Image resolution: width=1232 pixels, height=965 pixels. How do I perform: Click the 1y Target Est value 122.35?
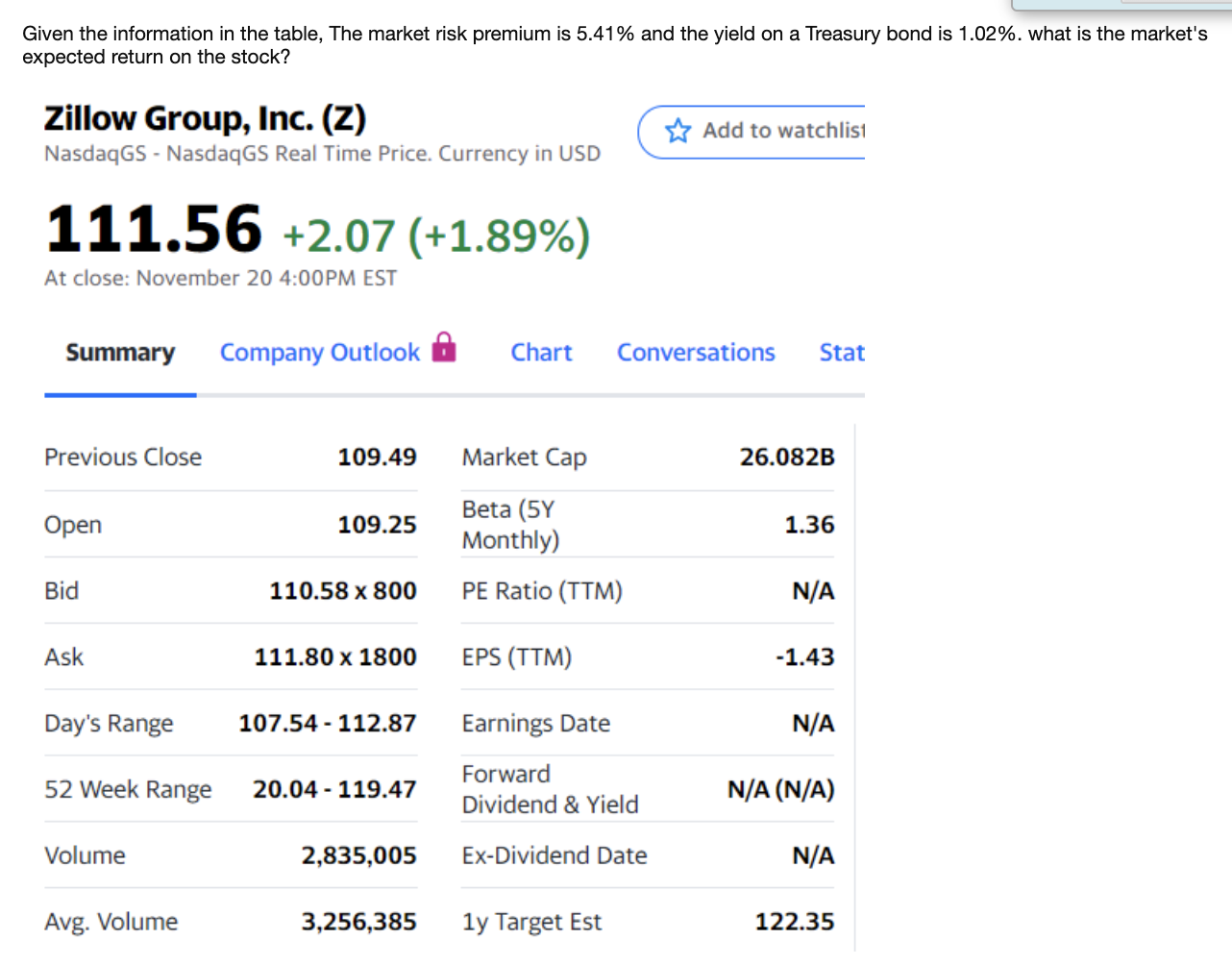click(795, 922)
